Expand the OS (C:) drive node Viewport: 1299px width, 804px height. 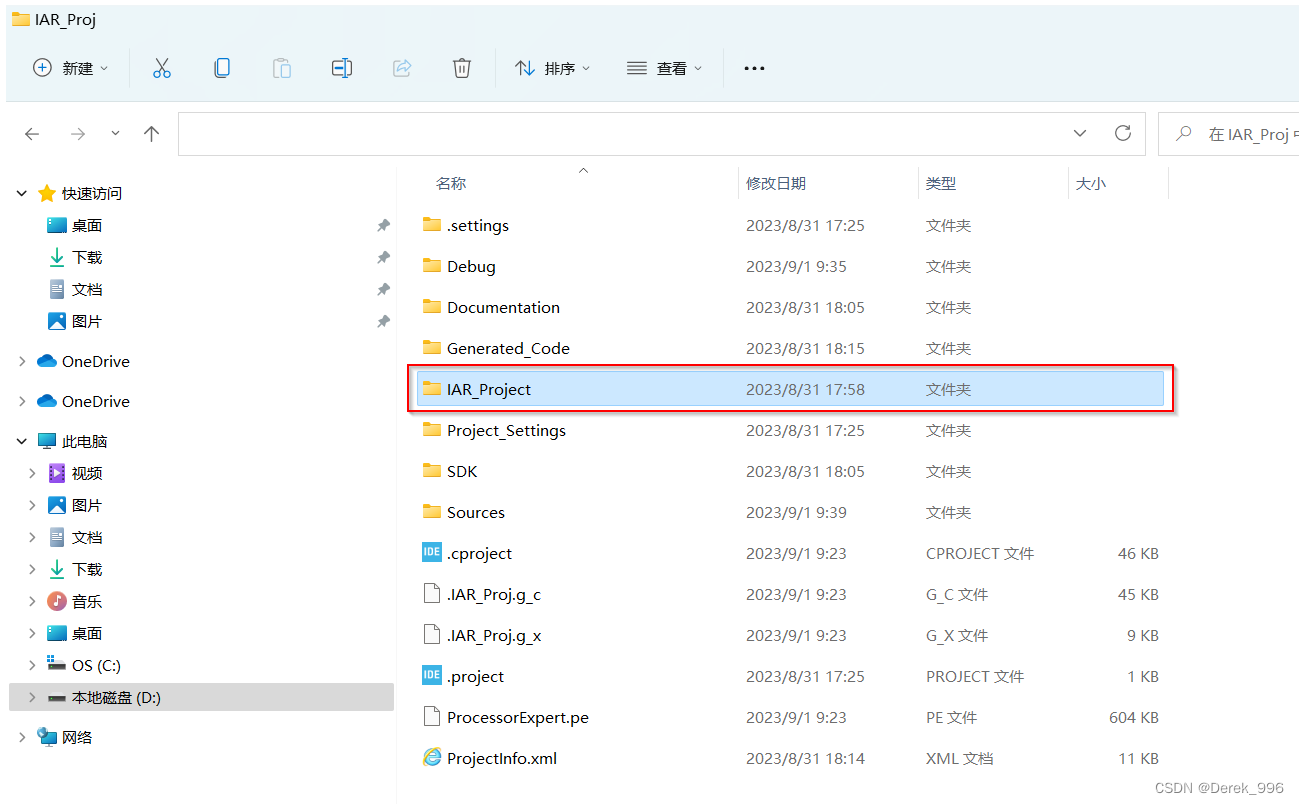click(x=33, y=665)
